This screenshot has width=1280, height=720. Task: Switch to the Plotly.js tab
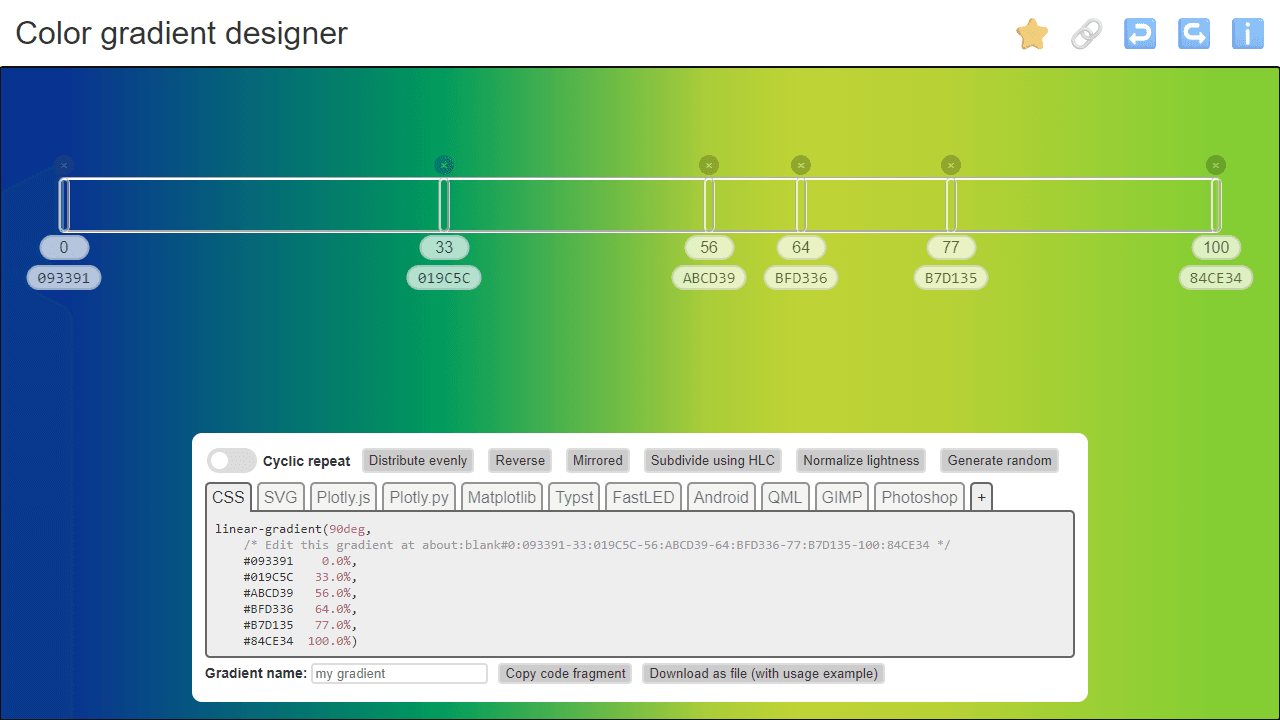click(x=344, y=497)
